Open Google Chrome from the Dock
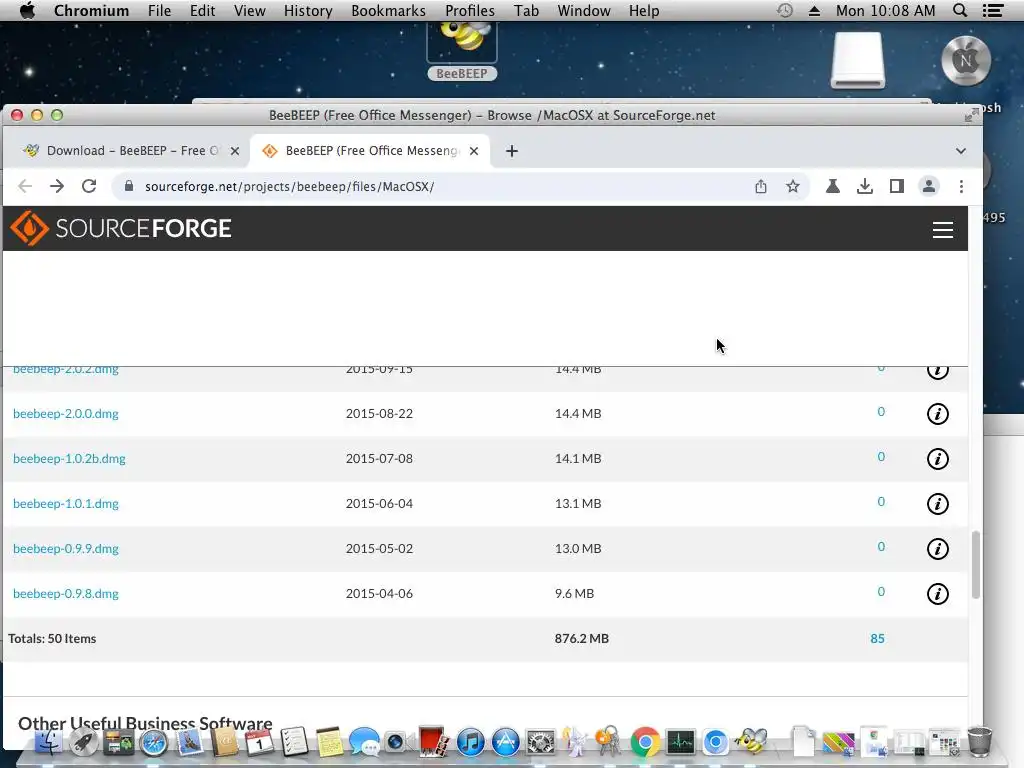This screenshot has height=768, width=1024. pos(645,742)
